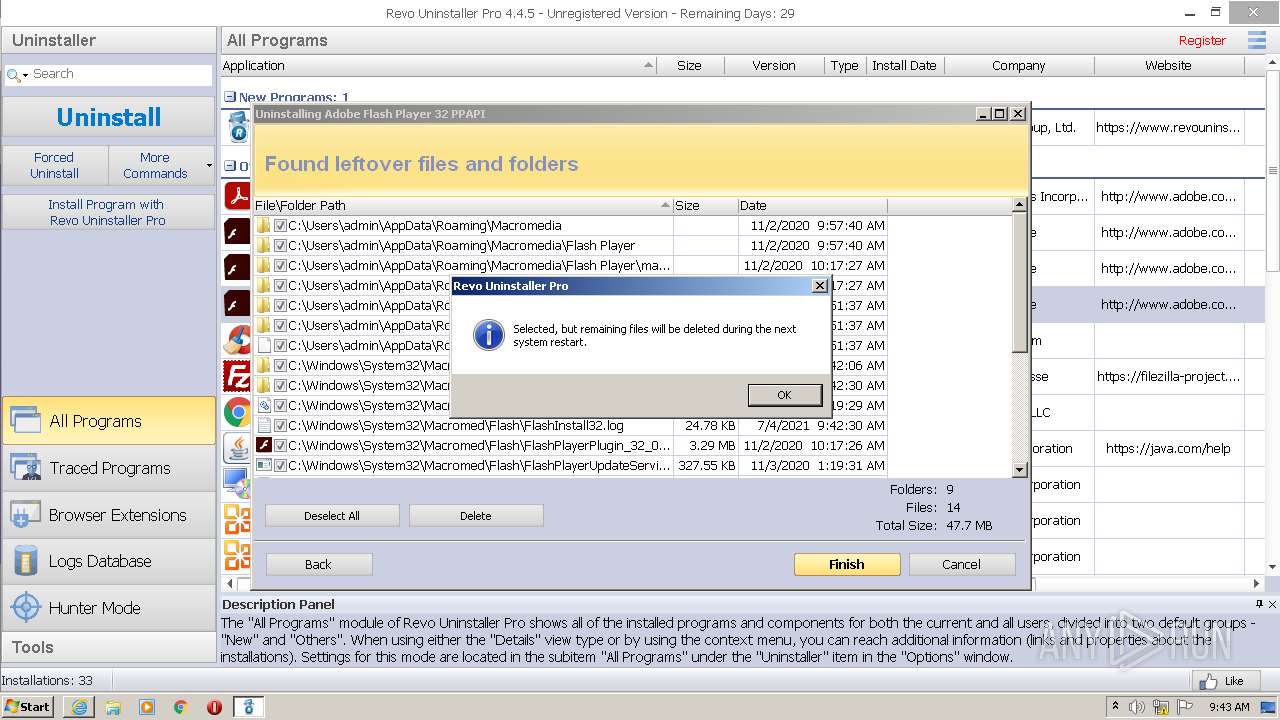The height and width of the screenshot is (720, 1280).
Task: Click the Flash icon of FlashPlayerPlugin_32 row
Action: point(264,446)
